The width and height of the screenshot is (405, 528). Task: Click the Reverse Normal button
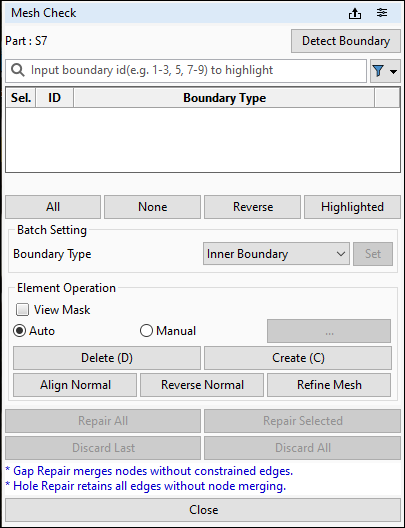(x=202, y=385)
